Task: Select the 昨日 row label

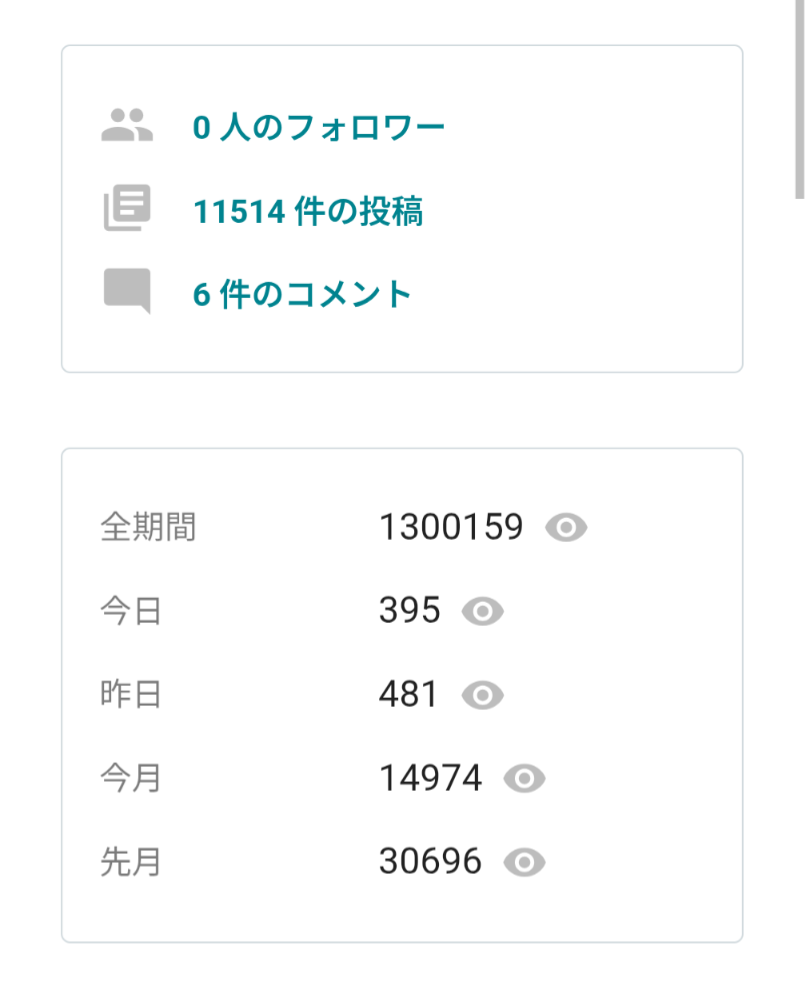Action: tap(131, 695)
